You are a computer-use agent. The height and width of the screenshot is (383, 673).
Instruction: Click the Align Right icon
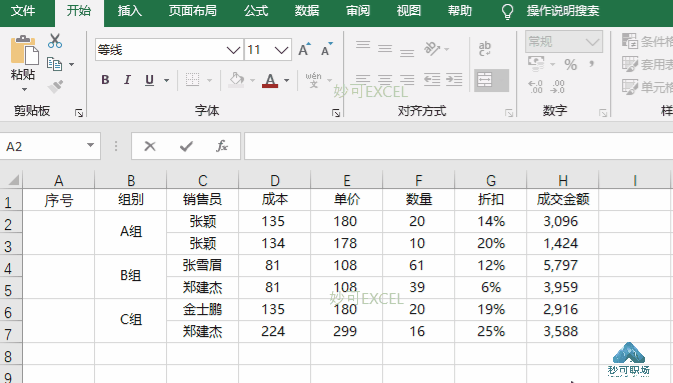pos(407,79)
